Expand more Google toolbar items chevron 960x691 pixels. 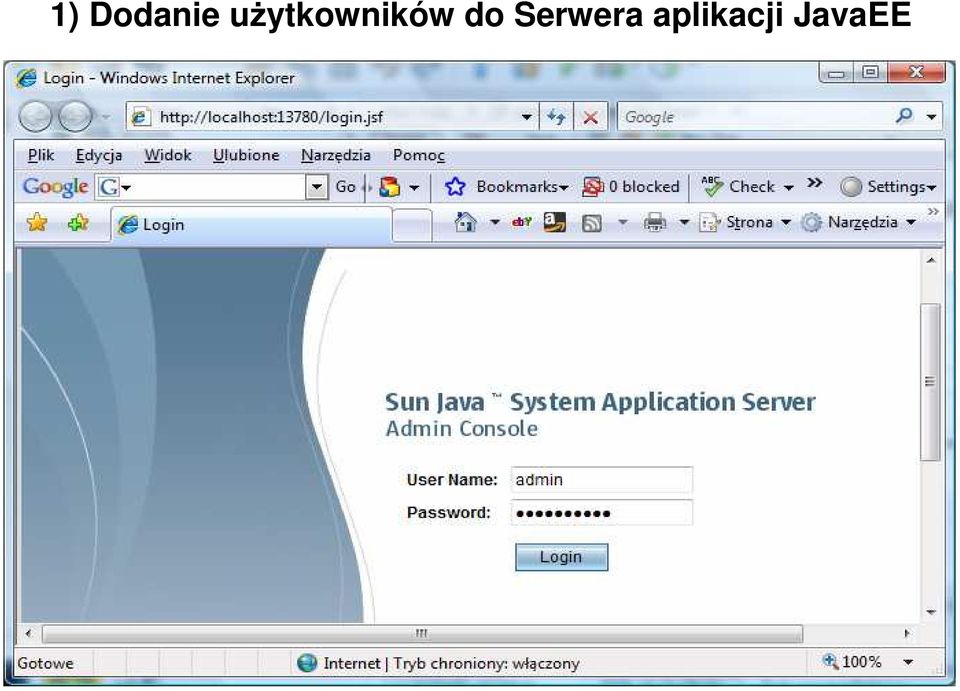[814, 183]
